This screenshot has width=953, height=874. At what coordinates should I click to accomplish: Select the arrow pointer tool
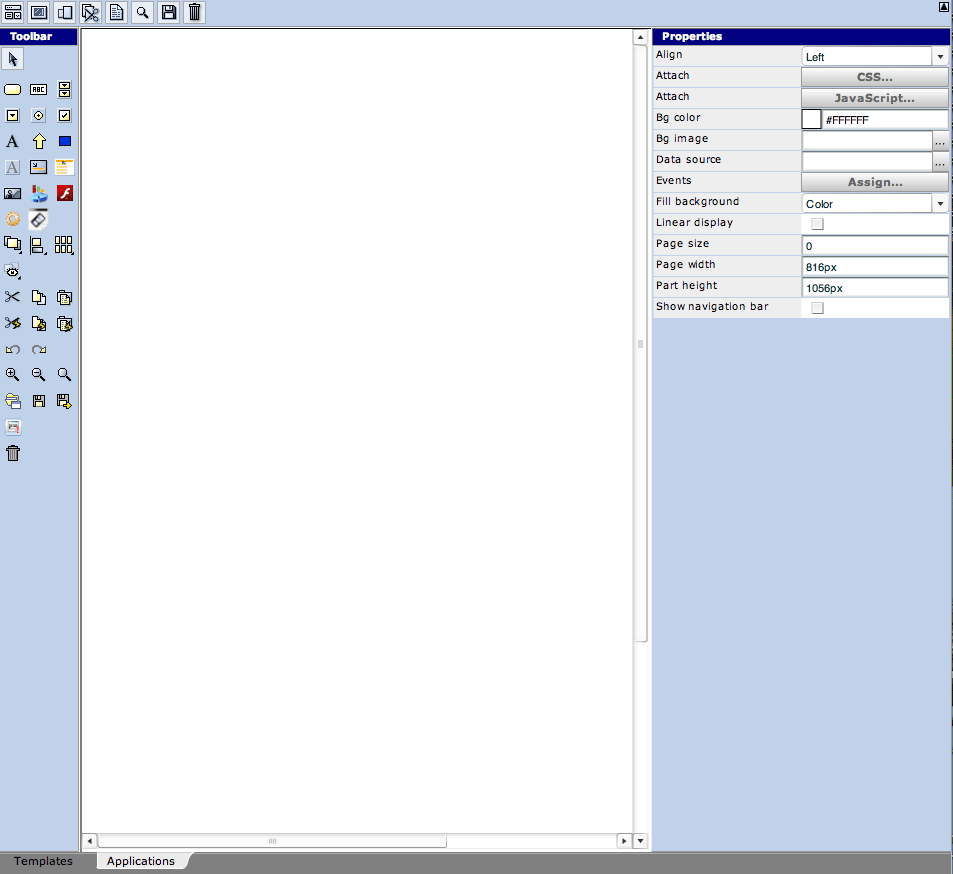click(13, 60)
